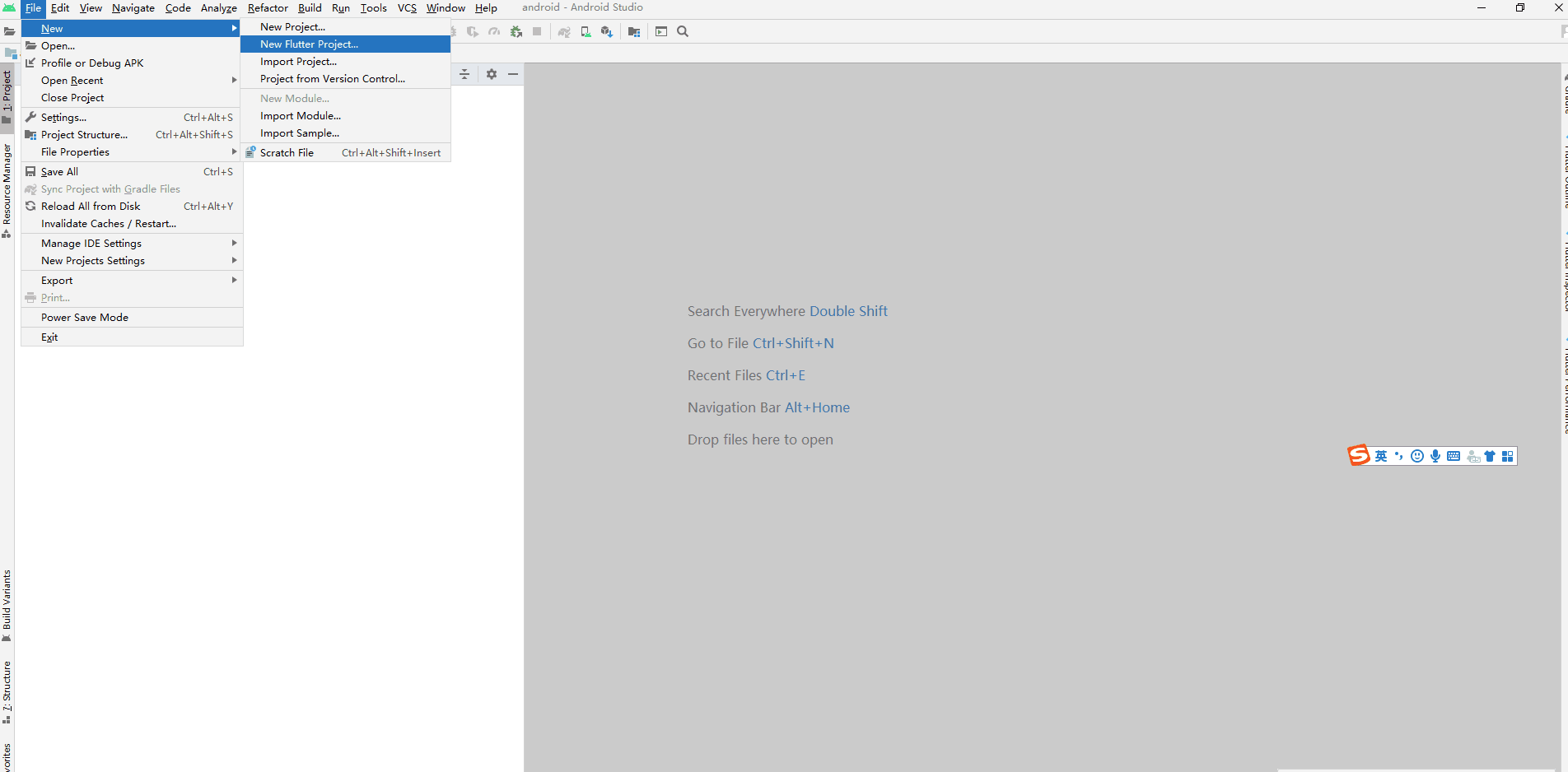The image size is (1568, 772).
Task: Select Close Project
Action: click(x=132, y=98)
